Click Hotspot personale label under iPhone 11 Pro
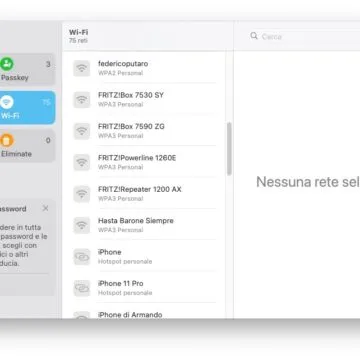Screen dimensions: 360x360 [x=125, y=293]
